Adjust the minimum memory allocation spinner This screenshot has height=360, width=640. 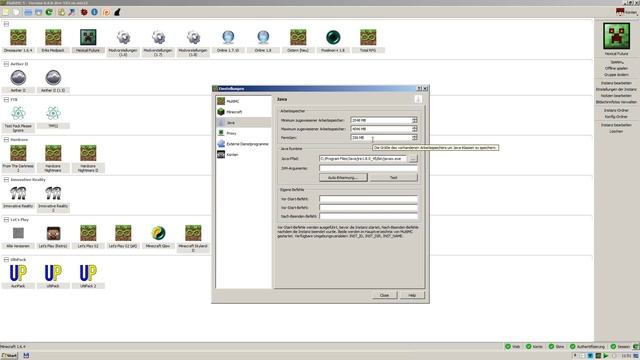coord(414,120)
